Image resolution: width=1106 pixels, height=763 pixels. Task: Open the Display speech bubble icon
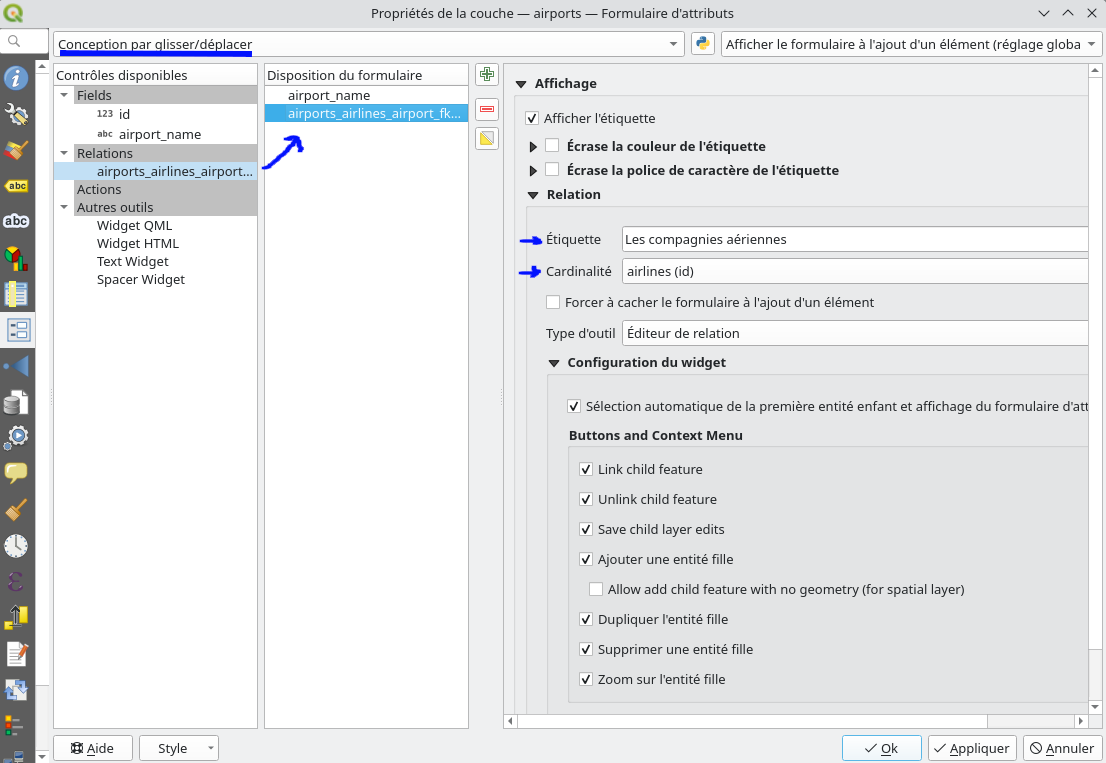click(x=16, y=473)
